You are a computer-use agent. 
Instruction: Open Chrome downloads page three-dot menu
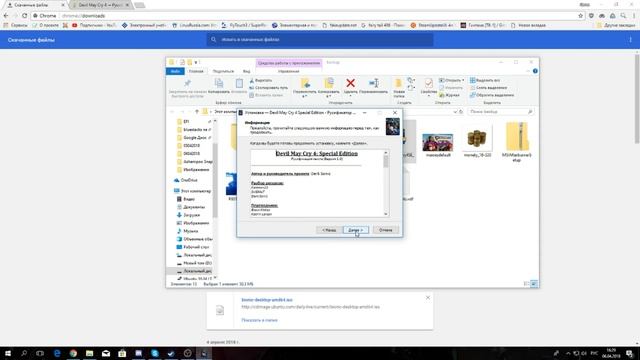[x=630, y=40]
